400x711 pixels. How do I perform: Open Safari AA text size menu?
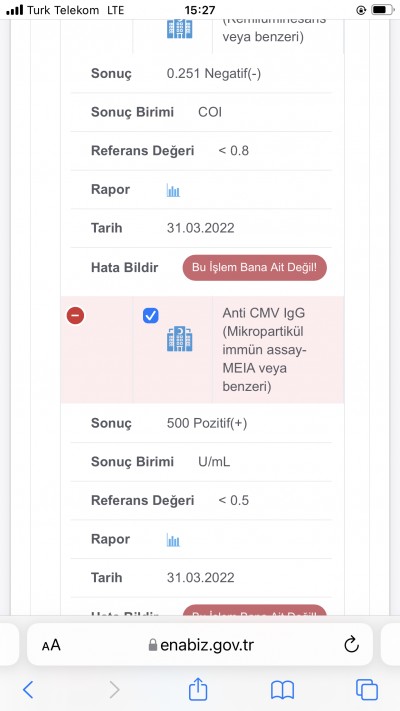51,645
